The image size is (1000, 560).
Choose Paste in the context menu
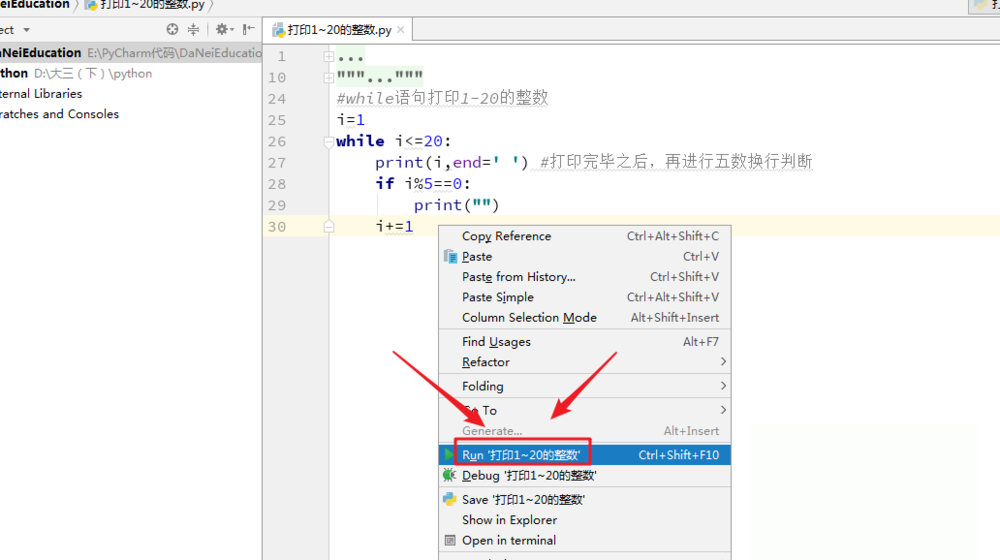click(585, 256)
